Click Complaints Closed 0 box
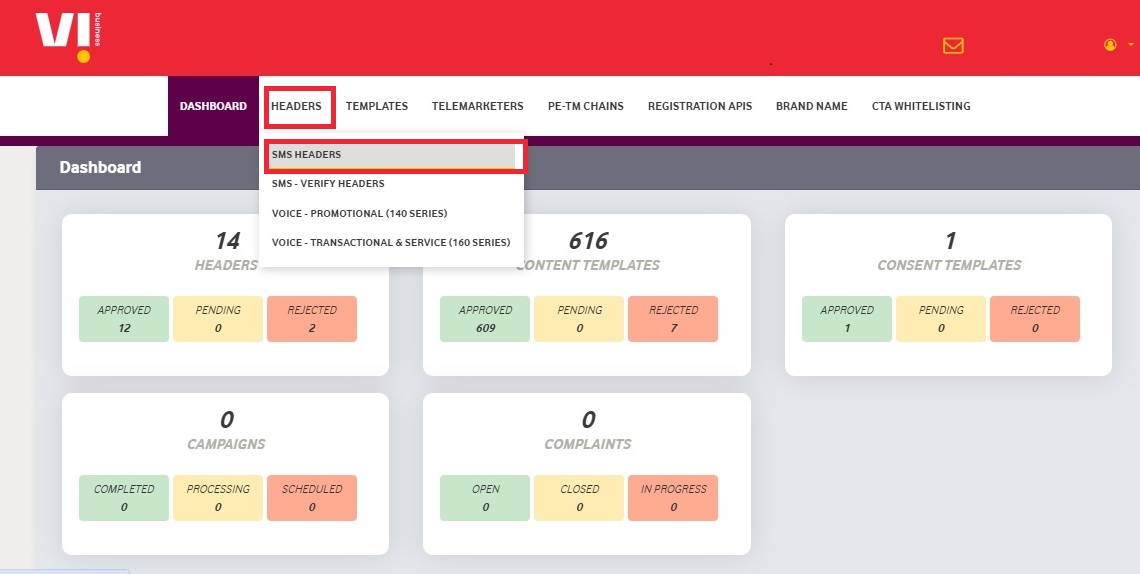The height and width of the screenshot is (574, 1140). tap(579, 498)
